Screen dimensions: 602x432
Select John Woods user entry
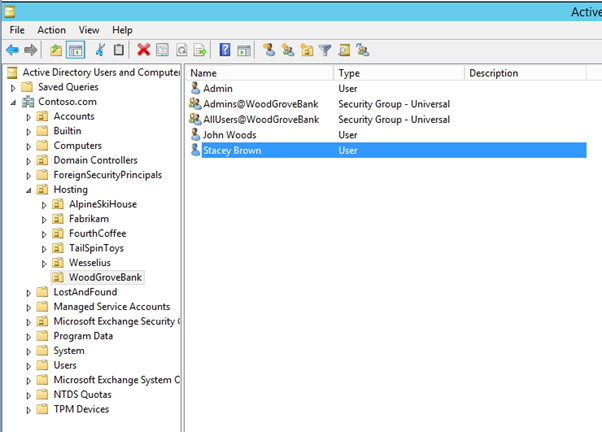pyautogui.click(x=229, y=134)
